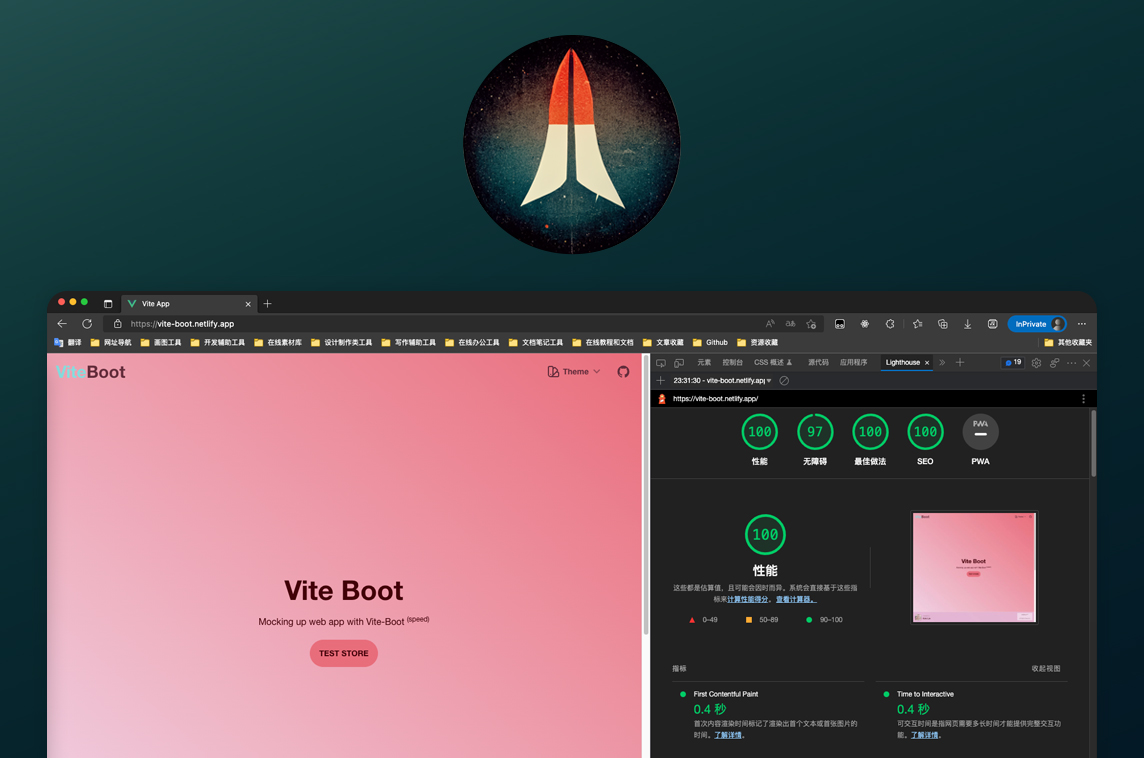1144x758 pixels.
Task: Switch to the 控制台 DevTools tab
Action: [733, 363]
